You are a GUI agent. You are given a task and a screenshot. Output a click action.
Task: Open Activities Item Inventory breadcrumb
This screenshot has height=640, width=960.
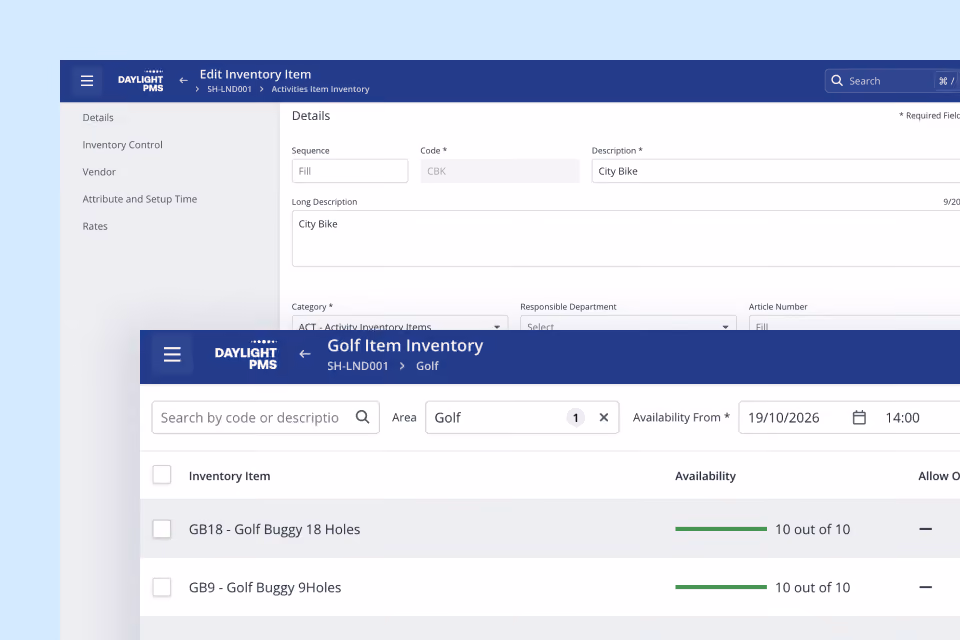pyautogui.click(x=320, y=89)
